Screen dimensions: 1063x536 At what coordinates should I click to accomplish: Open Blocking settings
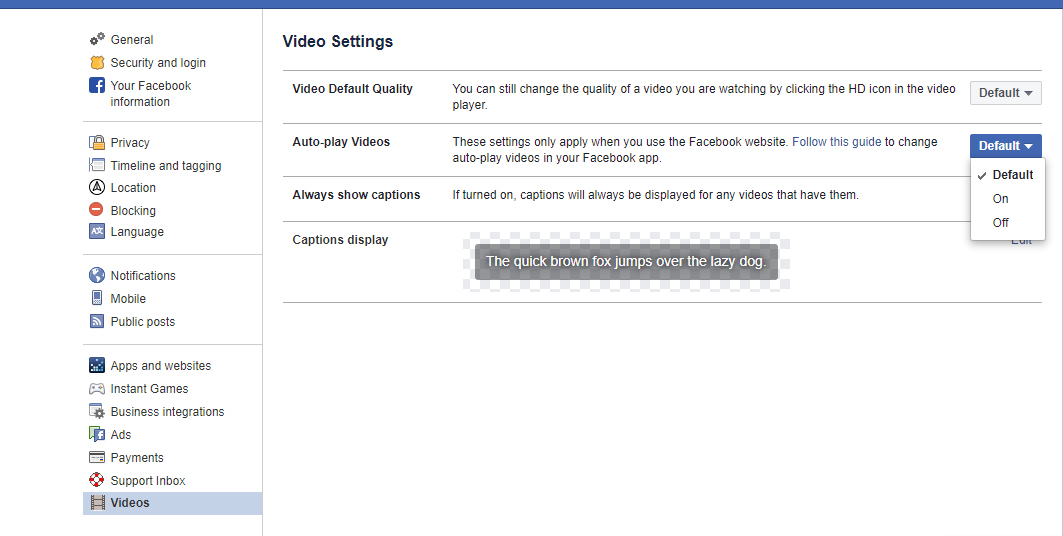(133, 211)
